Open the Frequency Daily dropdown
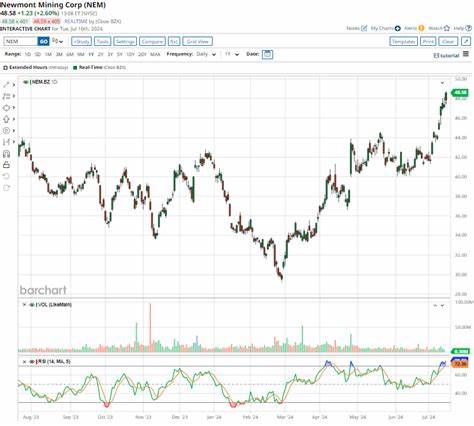Screen dimensions: 474x426 pos(206,54)
